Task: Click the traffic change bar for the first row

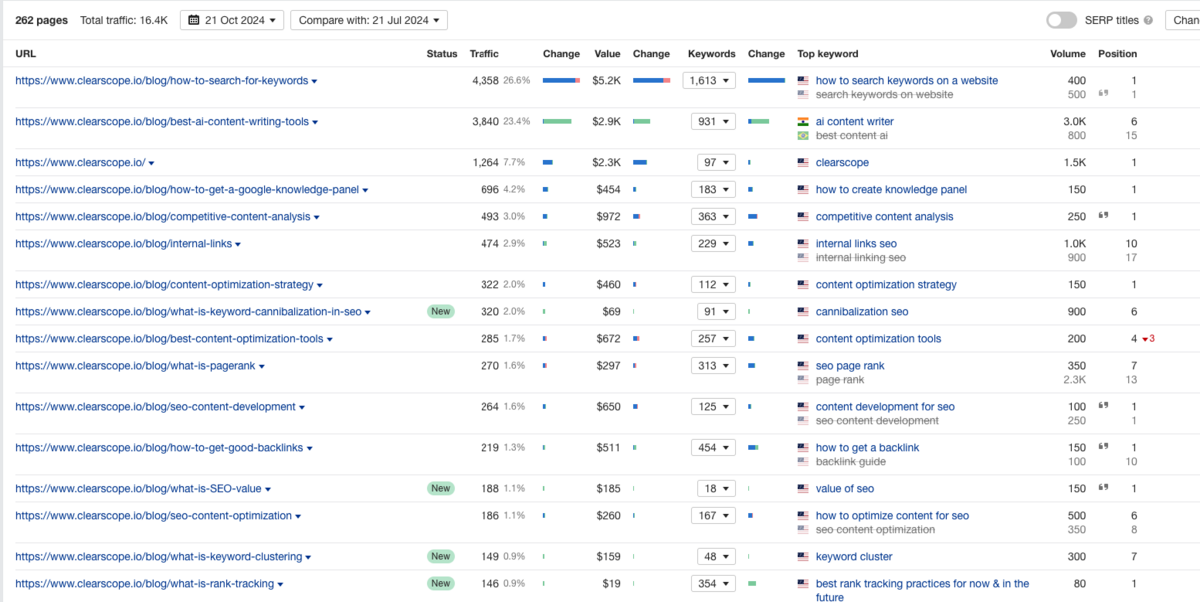Action: (x=561, y=81)
